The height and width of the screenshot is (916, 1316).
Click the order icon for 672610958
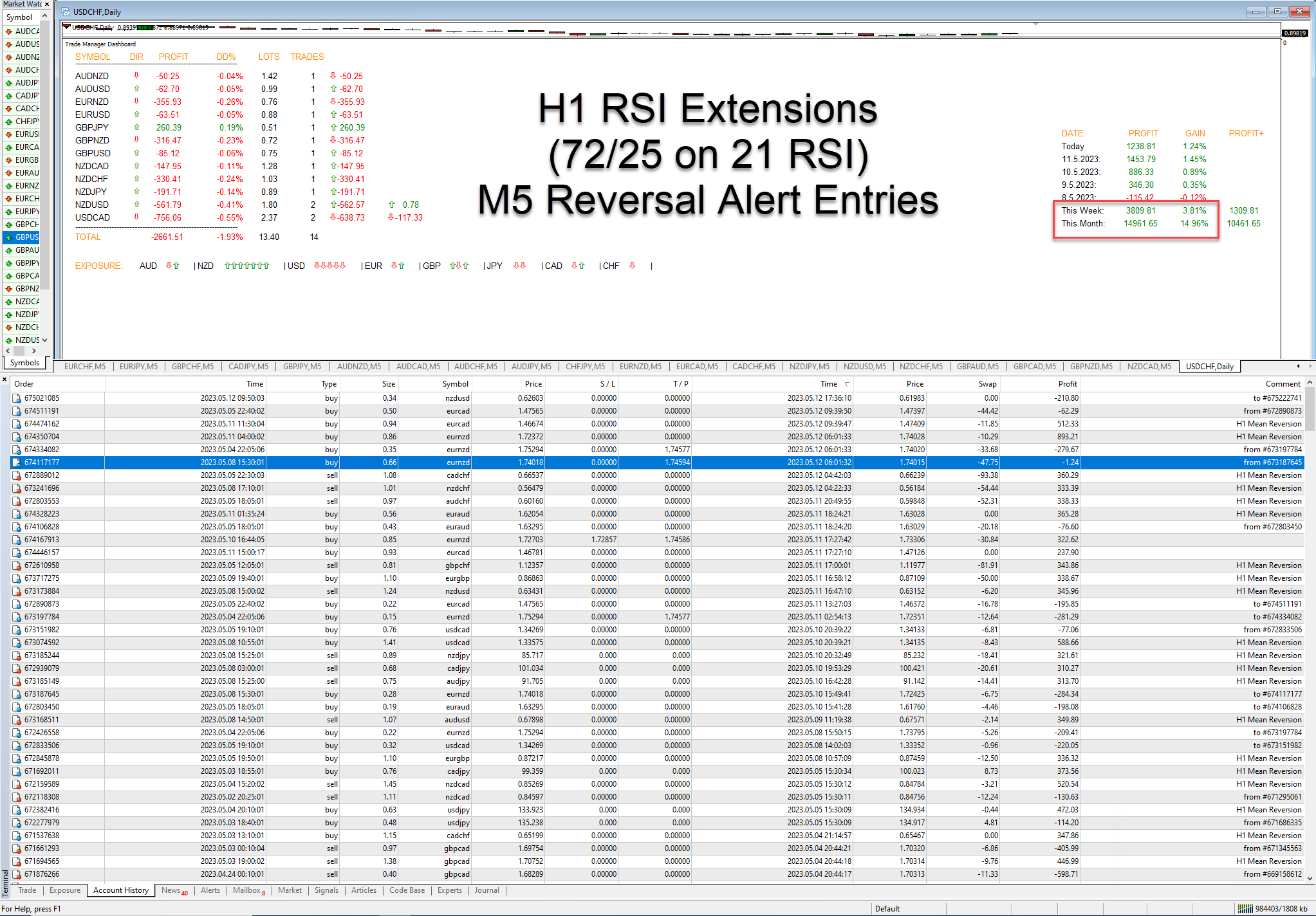coord(17,565)
